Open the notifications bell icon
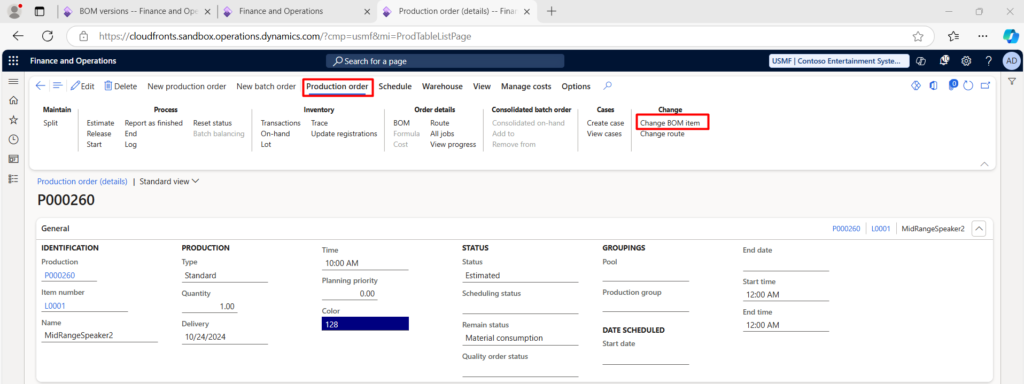Viewport: 1024px width, 384px height. tap(944, 61)
